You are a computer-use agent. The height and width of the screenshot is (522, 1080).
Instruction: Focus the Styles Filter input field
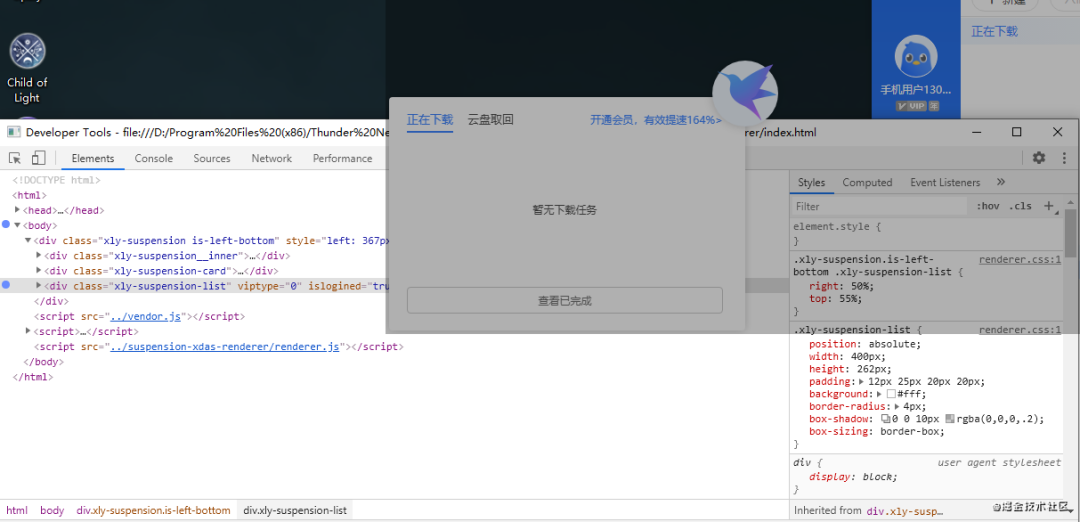[880, 207]
